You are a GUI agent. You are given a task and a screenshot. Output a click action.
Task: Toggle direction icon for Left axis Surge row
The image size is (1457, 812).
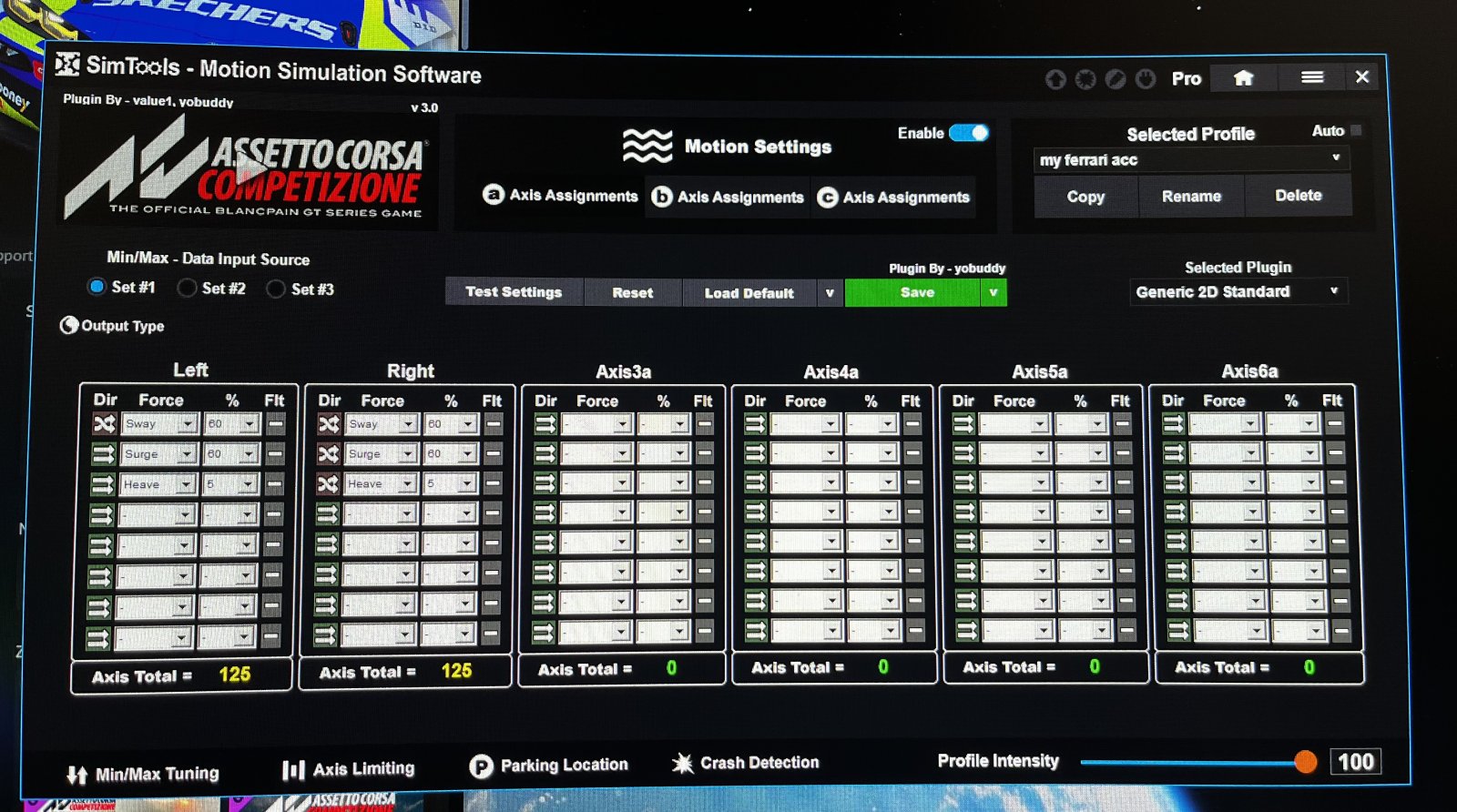pos(103,453)
